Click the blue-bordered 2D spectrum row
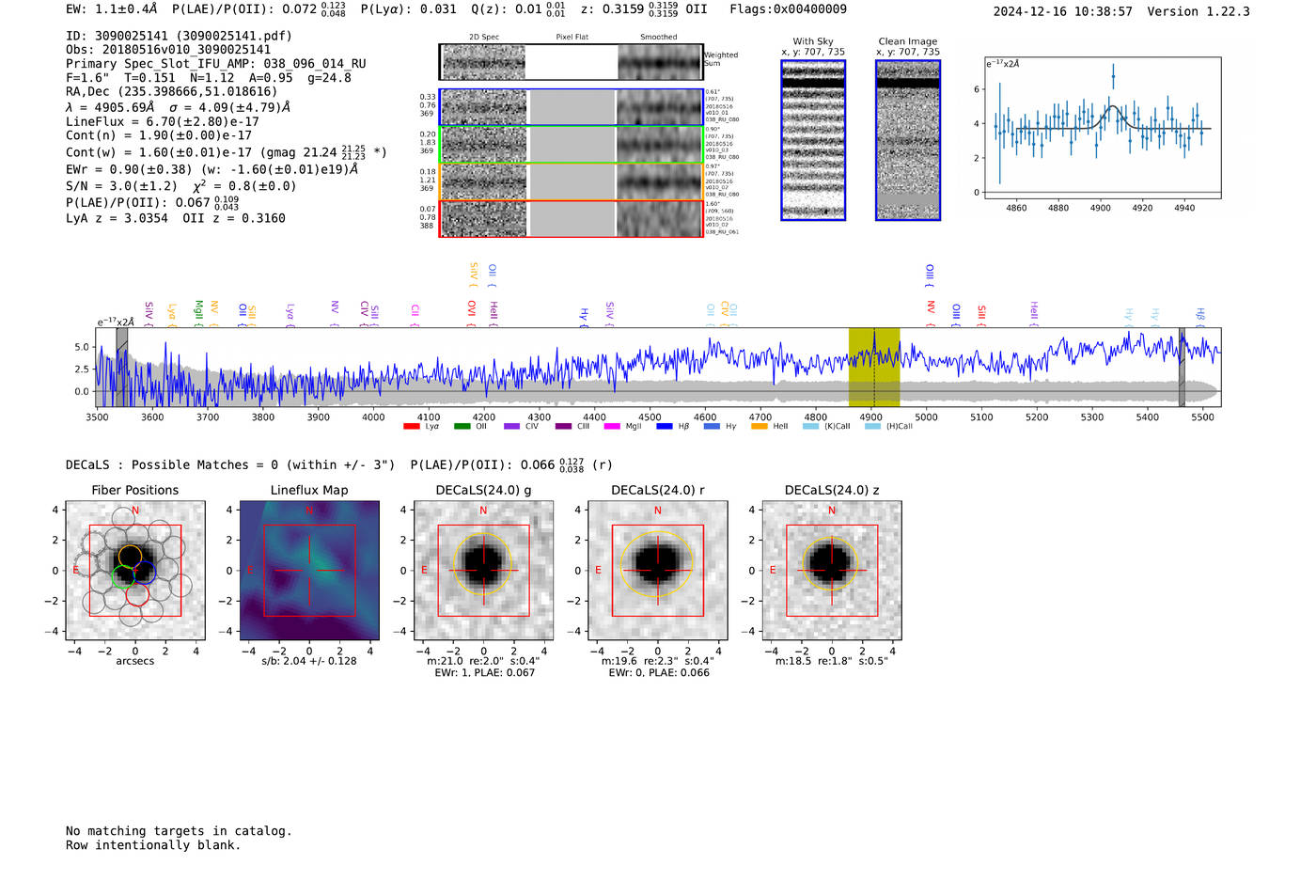The image size is (1316, 896). click(x=571, y=107)
